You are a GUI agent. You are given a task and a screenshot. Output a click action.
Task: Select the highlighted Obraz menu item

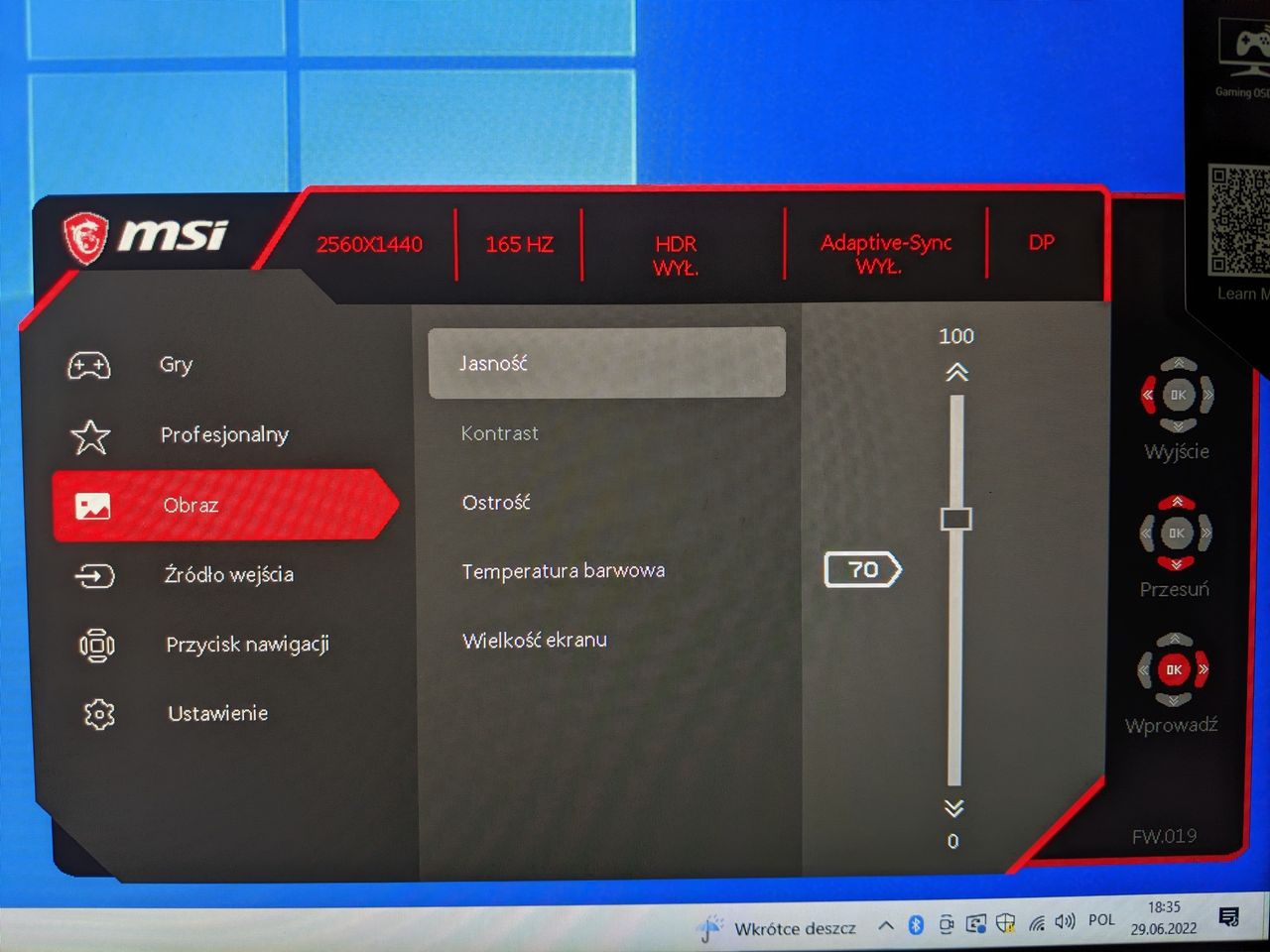224,506
